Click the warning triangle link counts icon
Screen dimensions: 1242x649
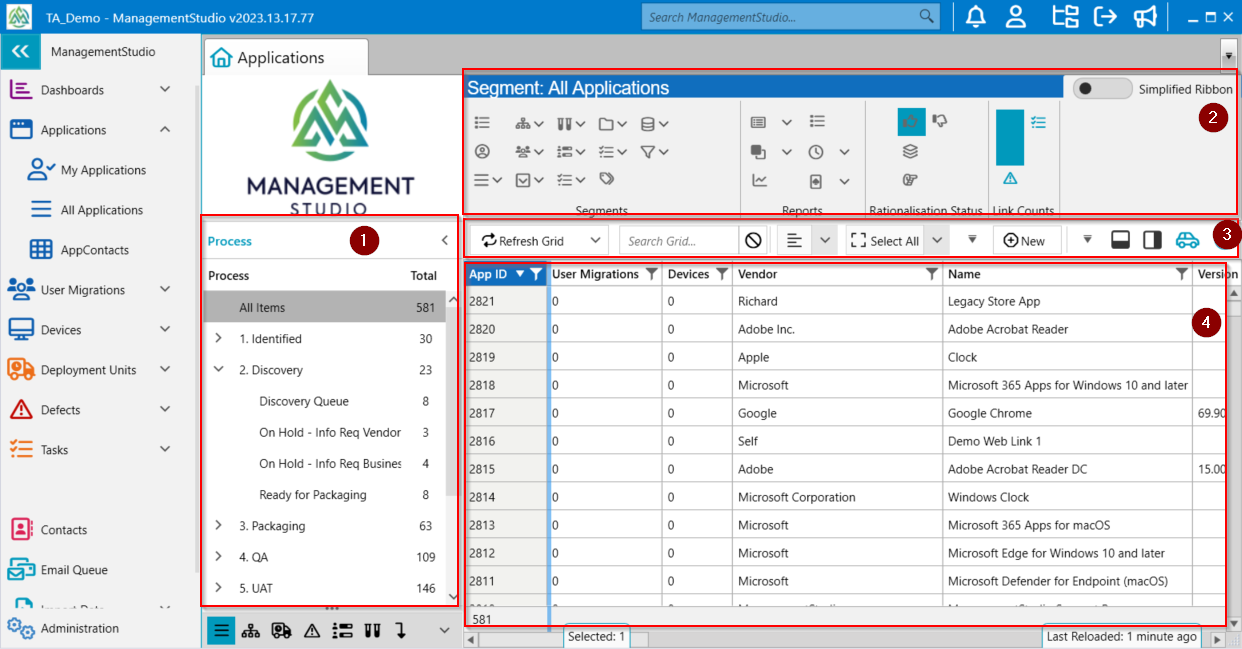(x=1010, y=178)
